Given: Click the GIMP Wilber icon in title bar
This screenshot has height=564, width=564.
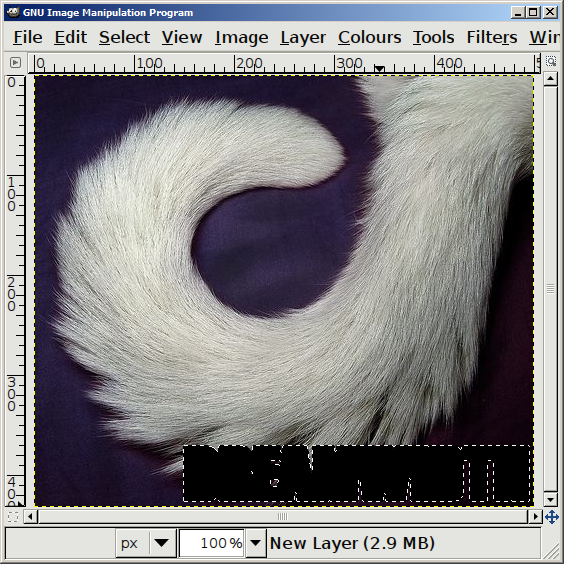Looking at the screenshot, I should click(13, 13).
